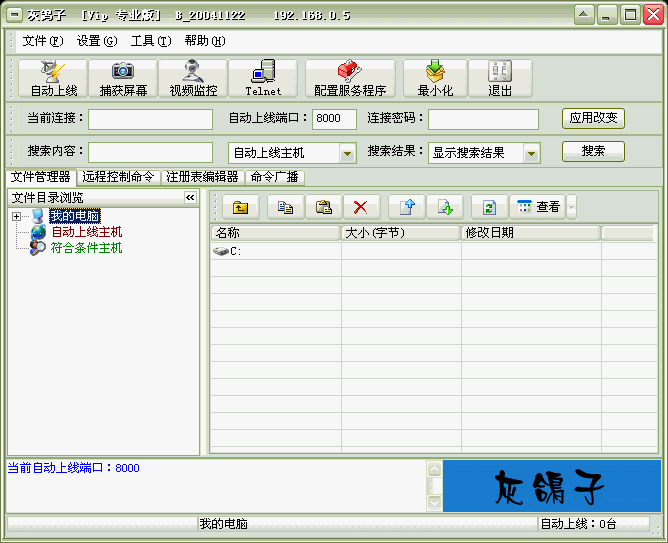Click the 退出 exit icon
This screenshot has height=543, width=668.
point(499,78)
